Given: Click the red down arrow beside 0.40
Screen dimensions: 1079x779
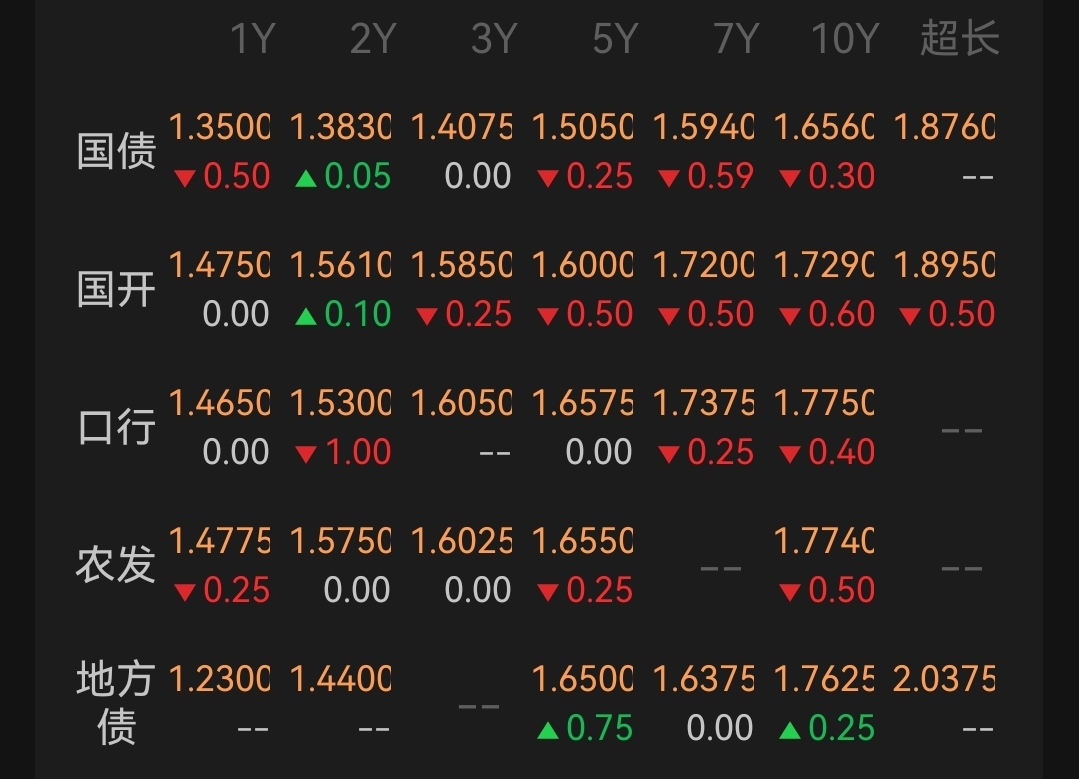Looking at the screenshot, I should click(x=790, y=454).
